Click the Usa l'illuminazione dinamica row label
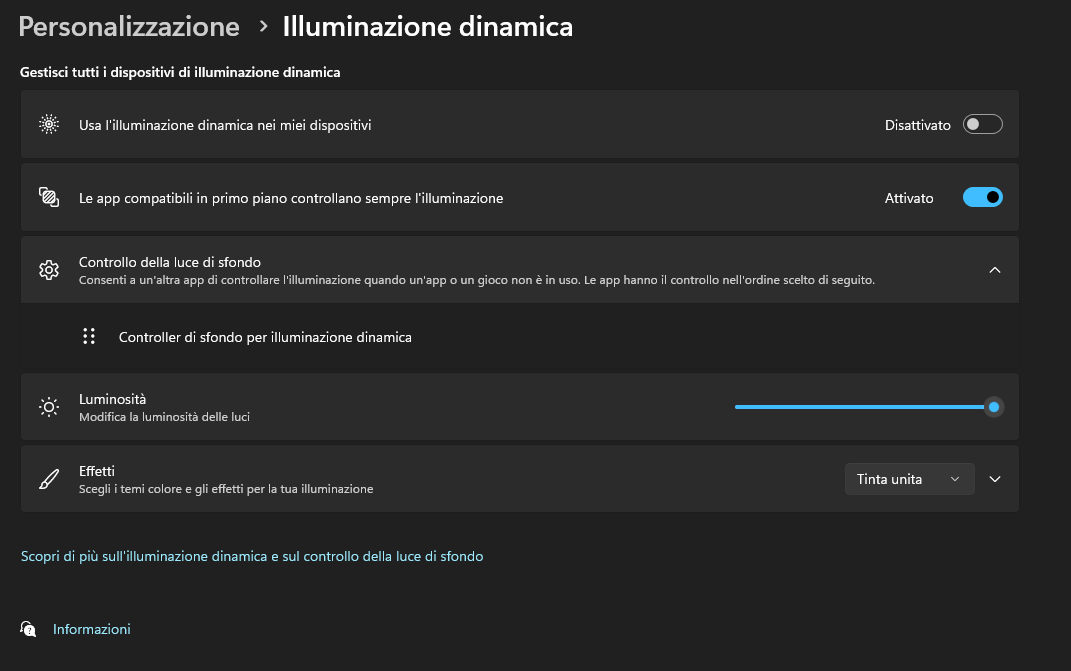The width and height of the screenshot is (1071, 671). 225,125
